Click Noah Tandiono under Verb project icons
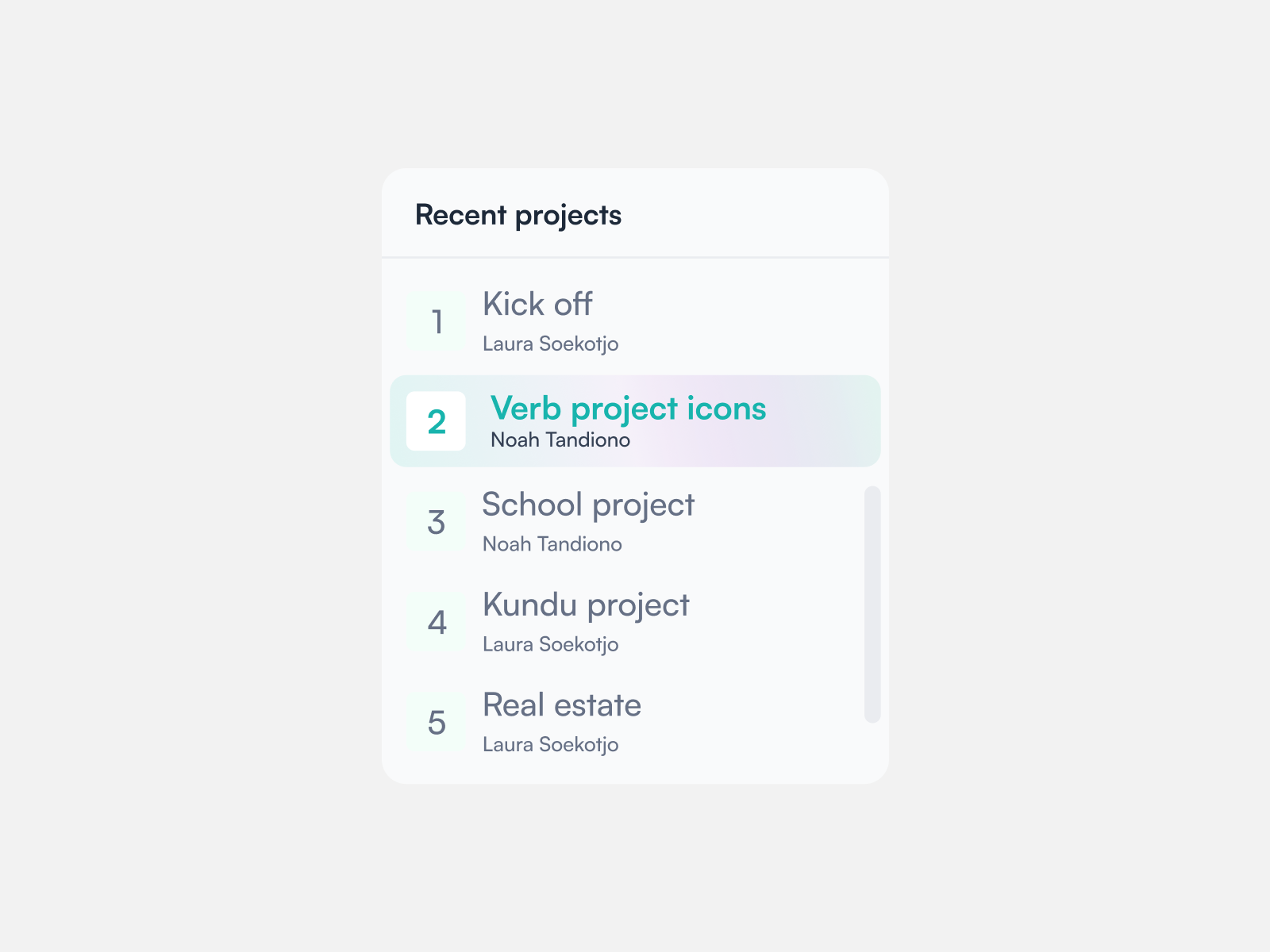Image resolution: width=1270 pixels, height=952 pixels. 560,440
